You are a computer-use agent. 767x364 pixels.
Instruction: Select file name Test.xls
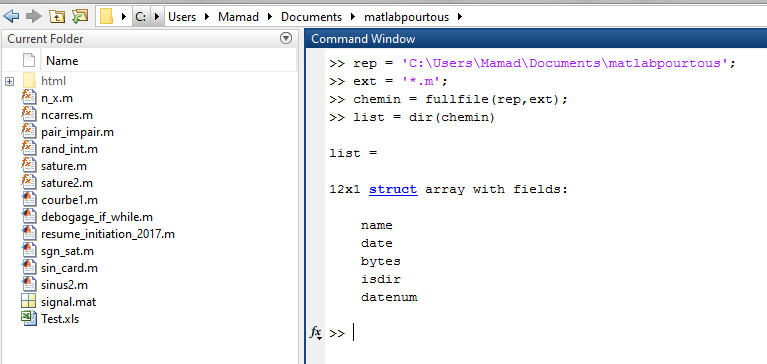pos(60,319)
